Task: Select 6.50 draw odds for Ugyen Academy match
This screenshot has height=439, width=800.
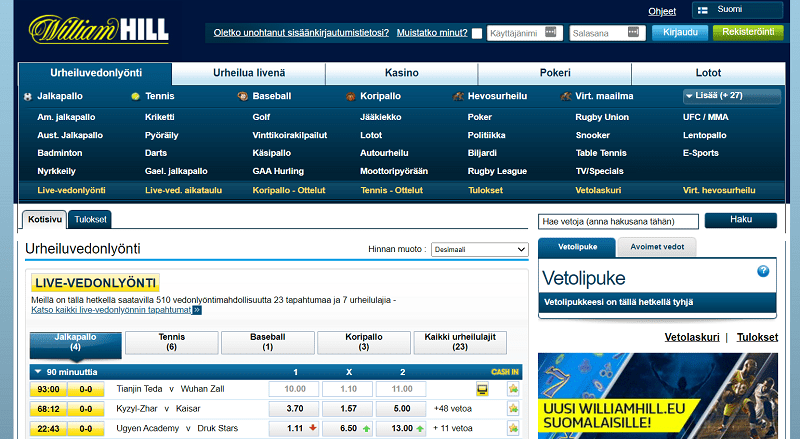Action: click(x=348, y=429)
